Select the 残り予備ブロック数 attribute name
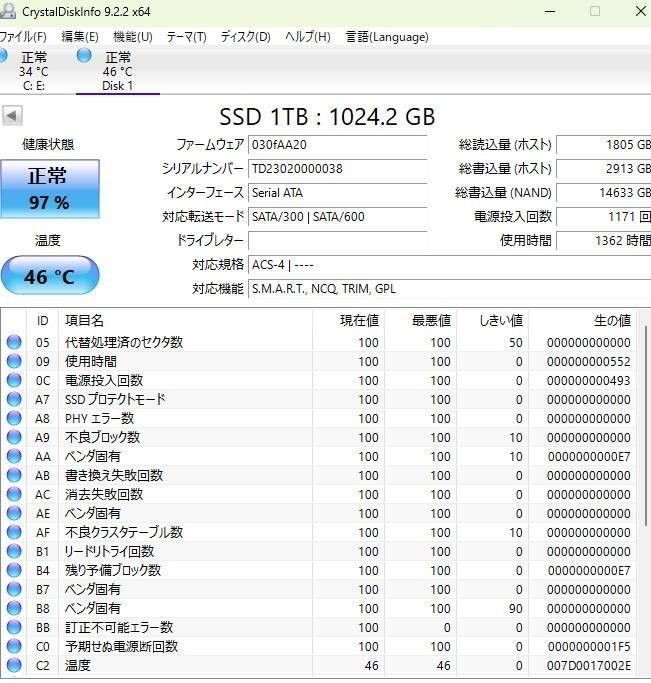 tap(113, 570)
